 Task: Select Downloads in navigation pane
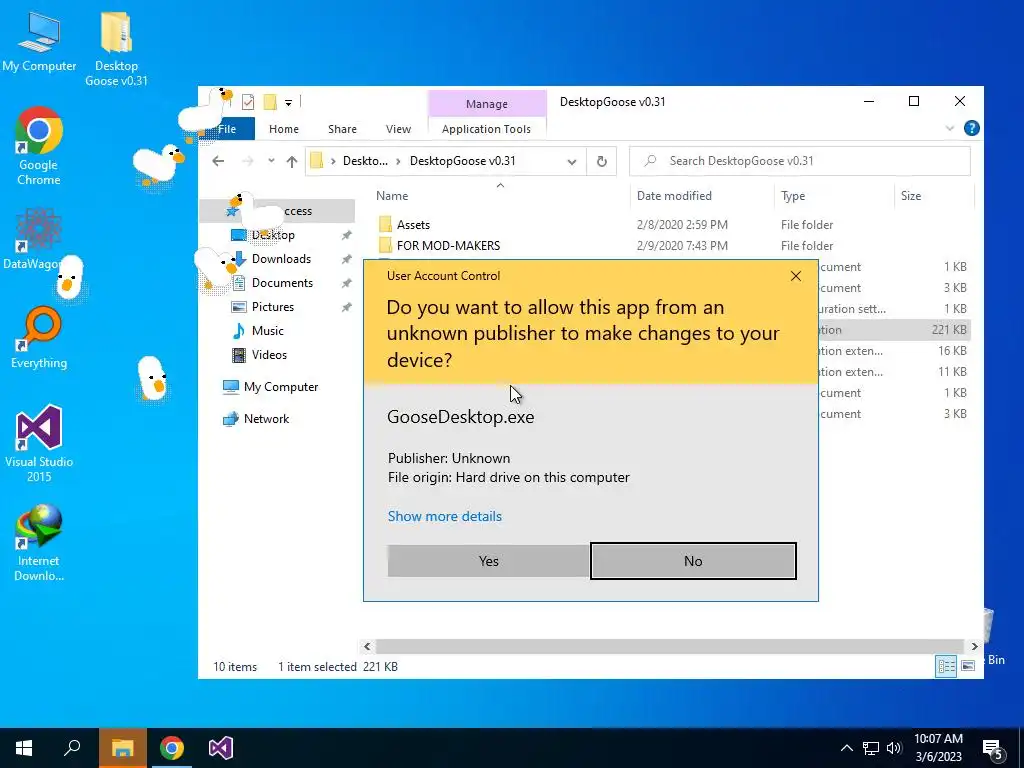coord(281,259)
